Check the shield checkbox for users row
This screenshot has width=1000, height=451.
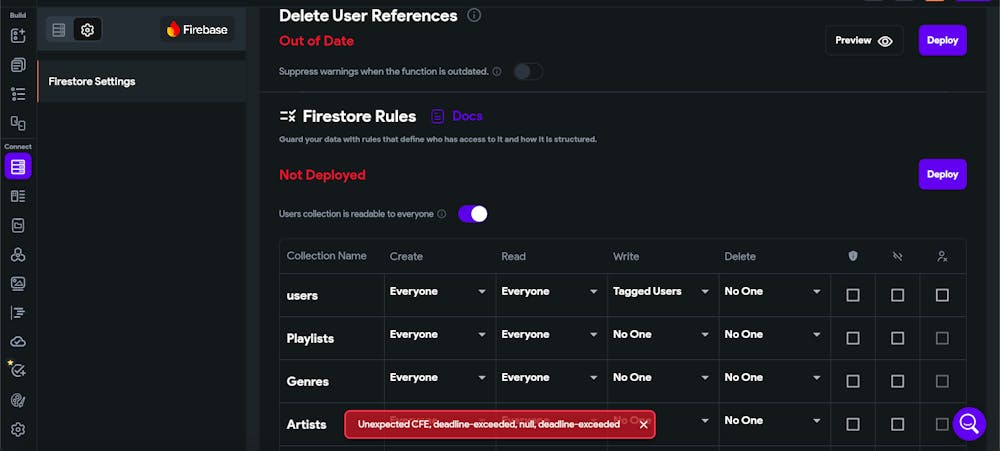point(853,295)
